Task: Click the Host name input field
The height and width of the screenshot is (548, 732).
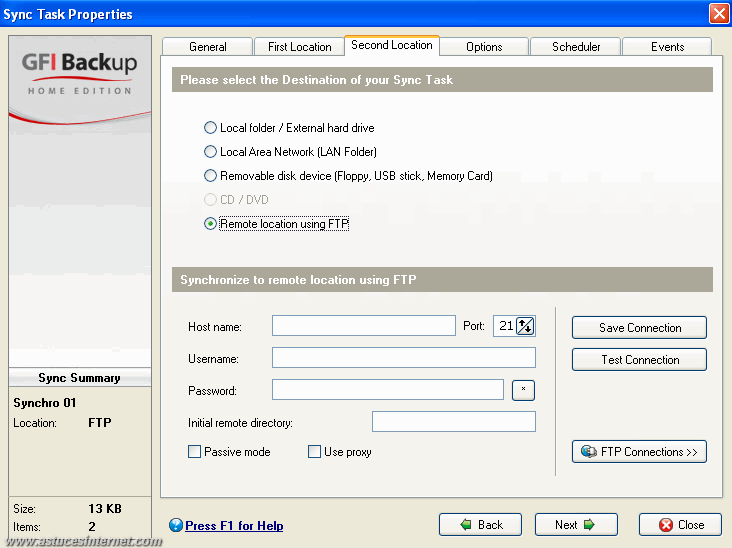Action: pyautogui.click(x=364, y=325)
